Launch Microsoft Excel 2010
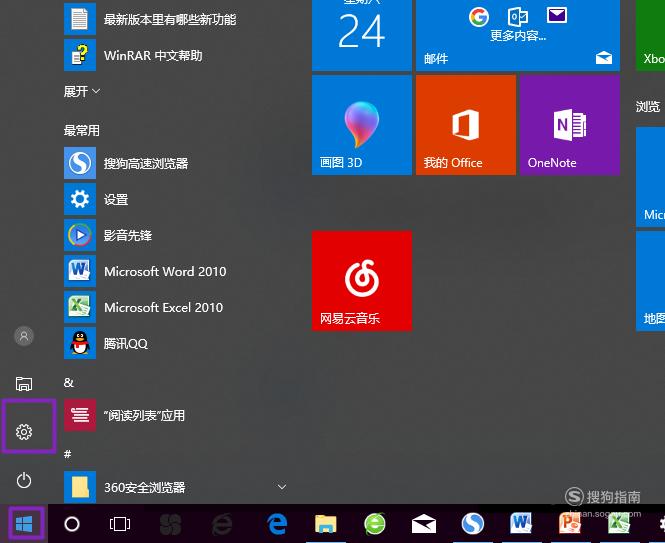 175,308
